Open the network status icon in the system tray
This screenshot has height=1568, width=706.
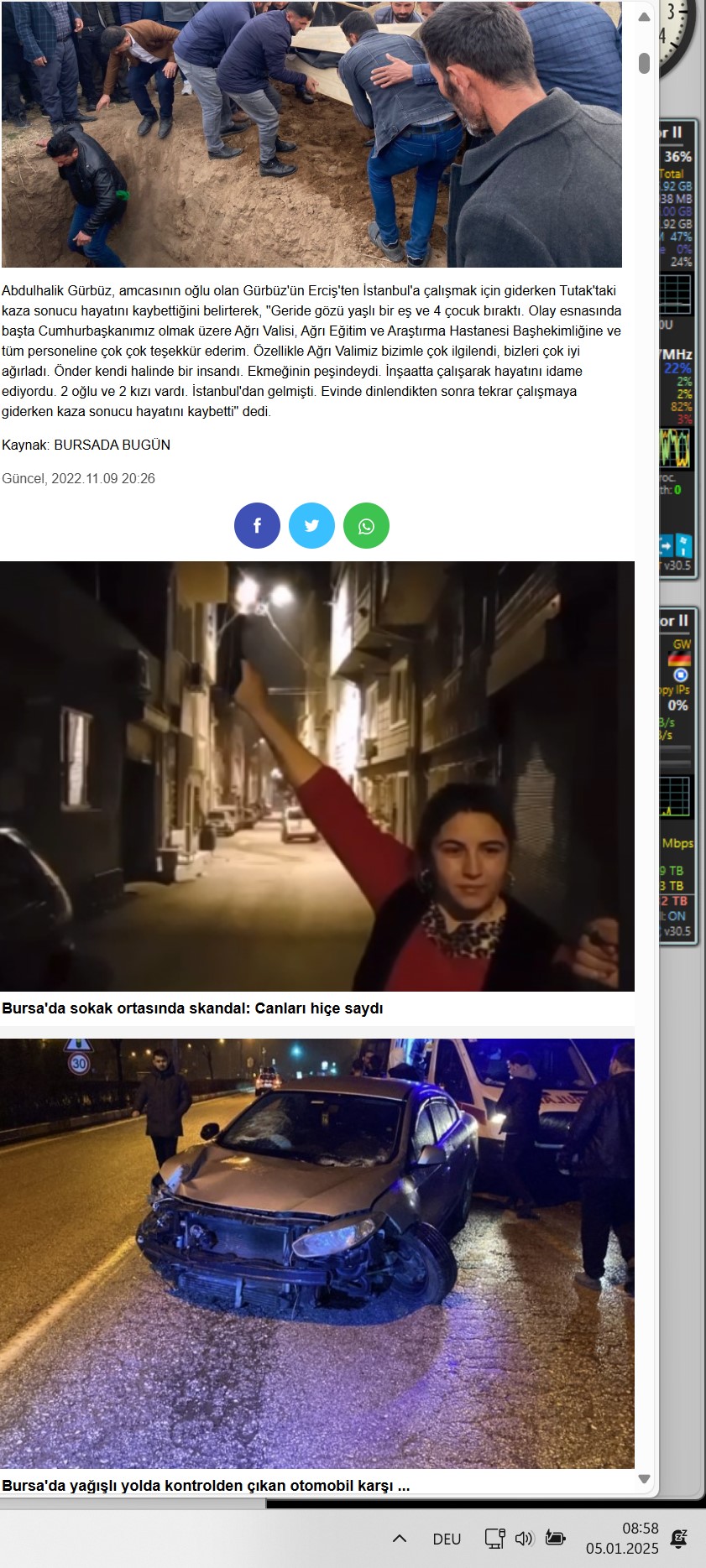pyautogui.click(x=494, y=1538)
